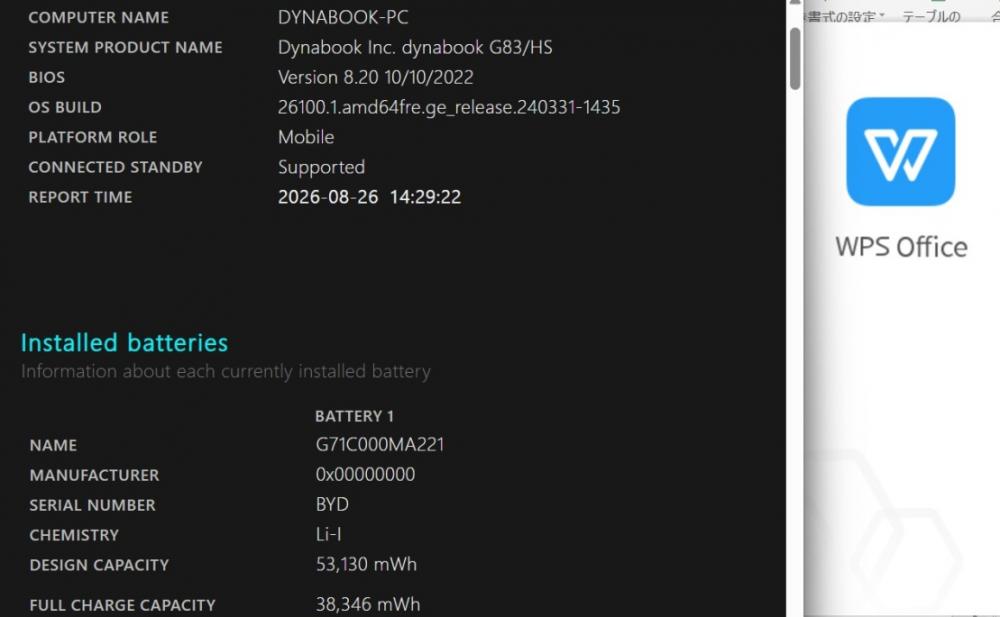Click the Platform Role Mobile value

point(305,137)
